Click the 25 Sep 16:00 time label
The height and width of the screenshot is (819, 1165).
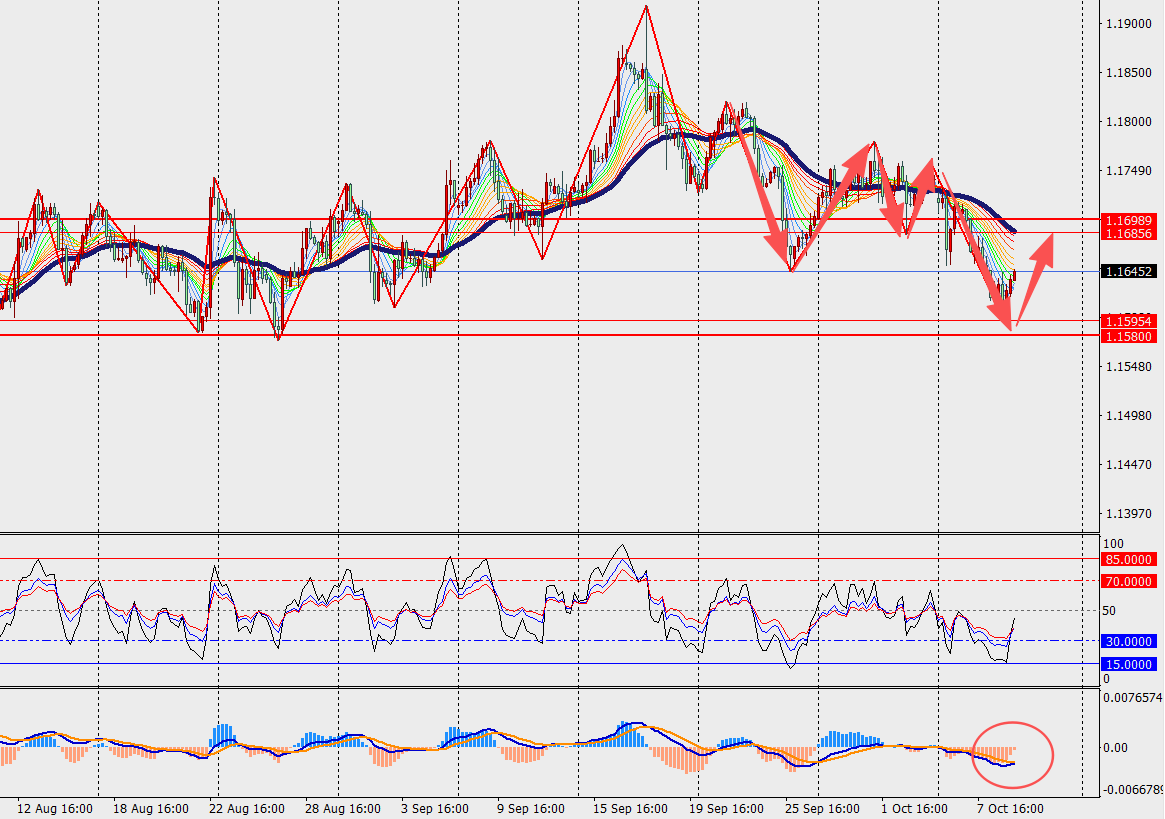pos(822,808)
